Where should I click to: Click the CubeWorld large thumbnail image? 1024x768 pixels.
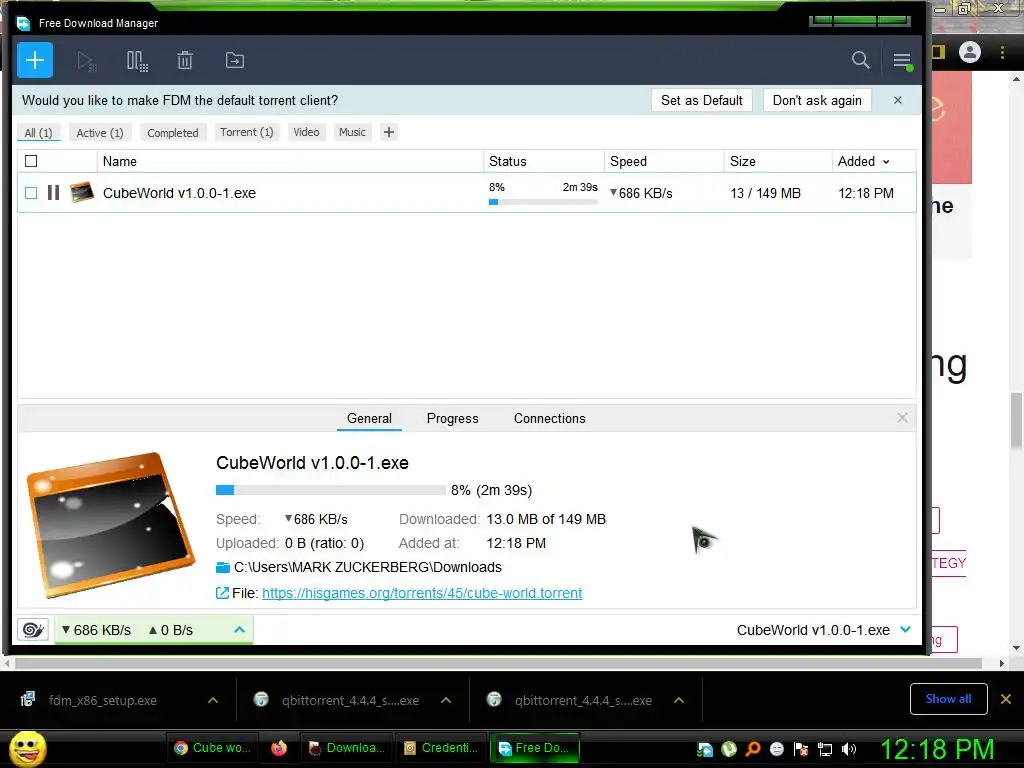pos(111,524)
